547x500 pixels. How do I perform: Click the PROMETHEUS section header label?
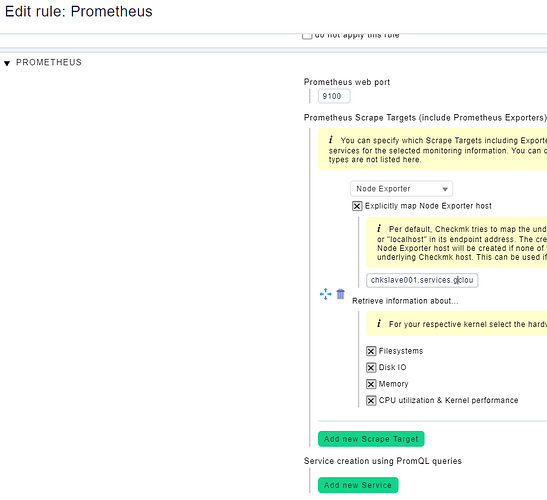coord(49,62)
